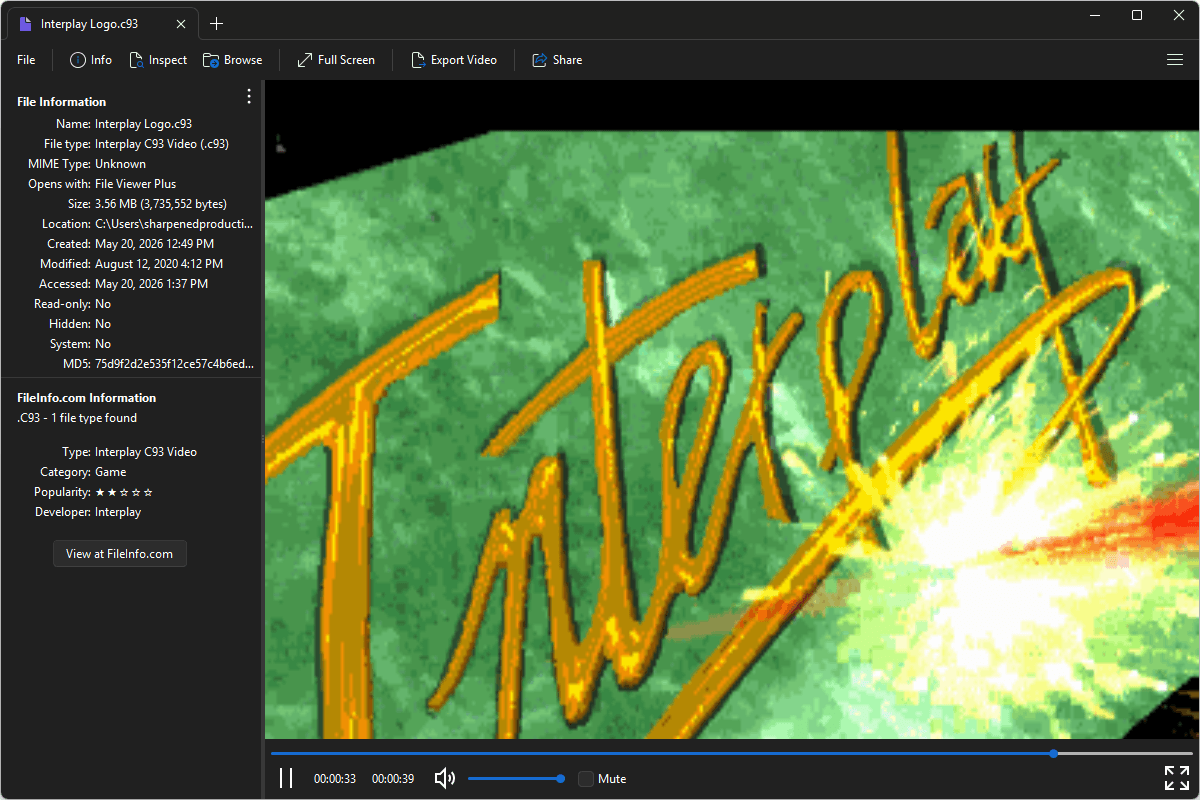Image resolution: width=1200 pixels, height=800 pixels.
Task: Maximize the File Viewer window
Action: (x=1137, y=15)
